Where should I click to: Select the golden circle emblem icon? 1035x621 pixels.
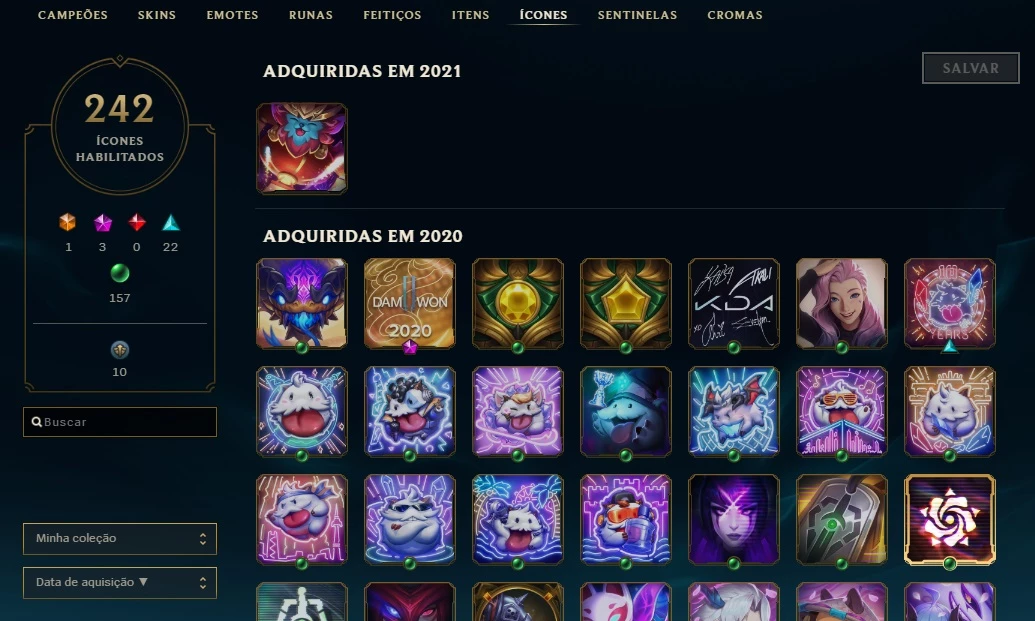518,303
